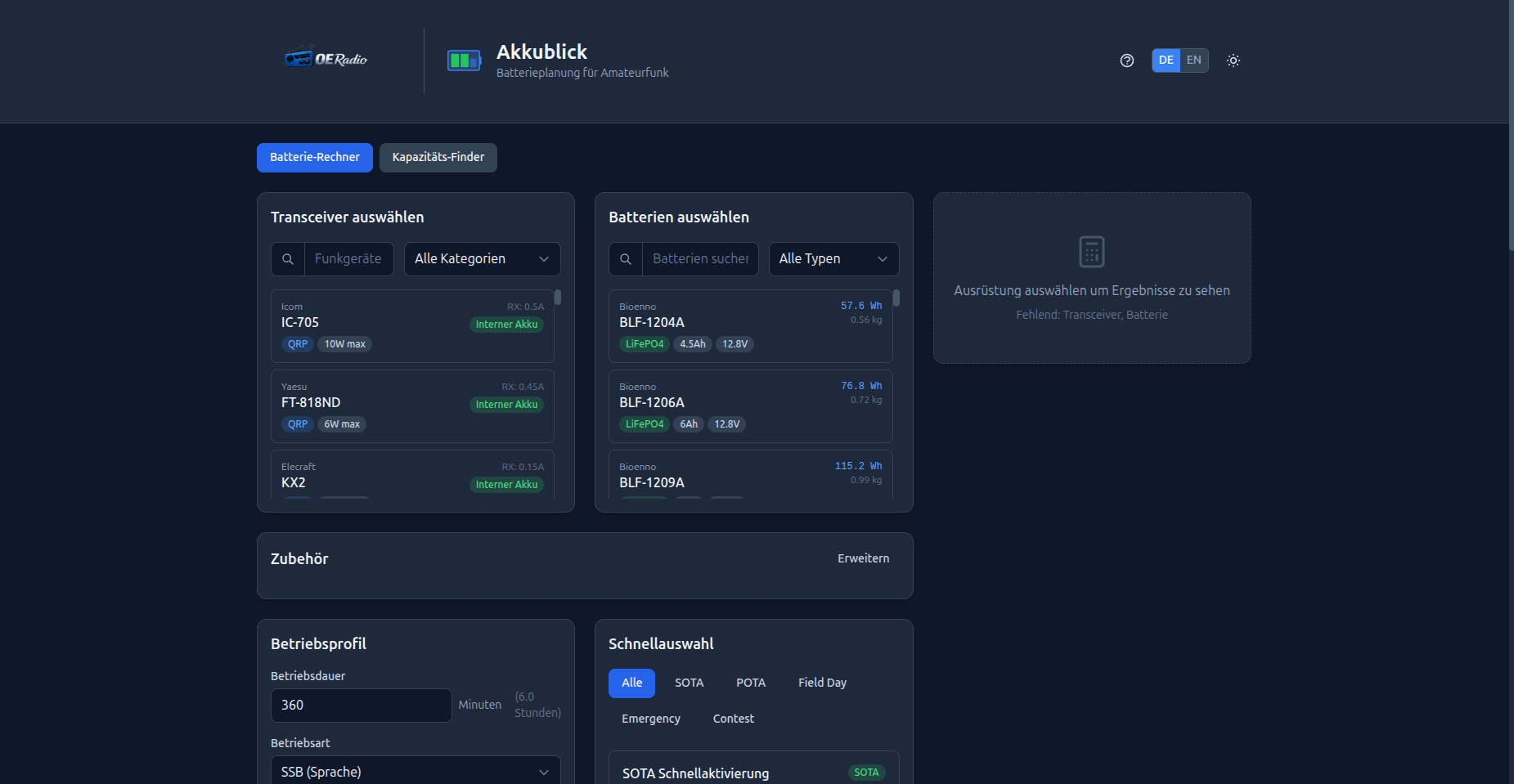Switch language to DE
Viewport: 1514px width, 784px height.
(1166, 60)
